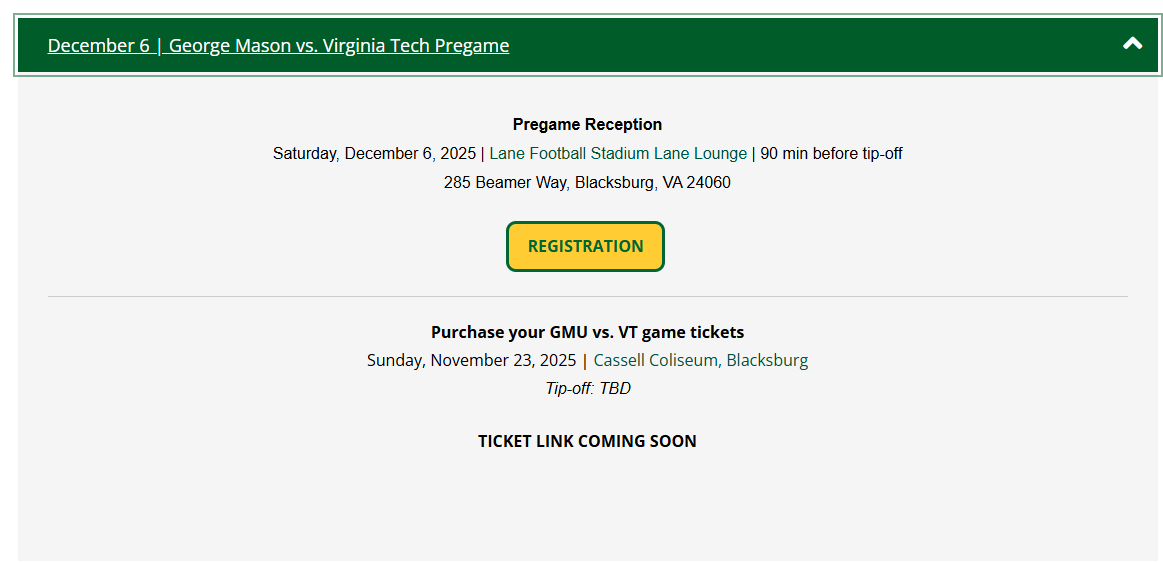Click the 90 min before tip-off text
The width and height of the screenshot is (1163, 563).
pyautogui.click(x=831, y=154)
